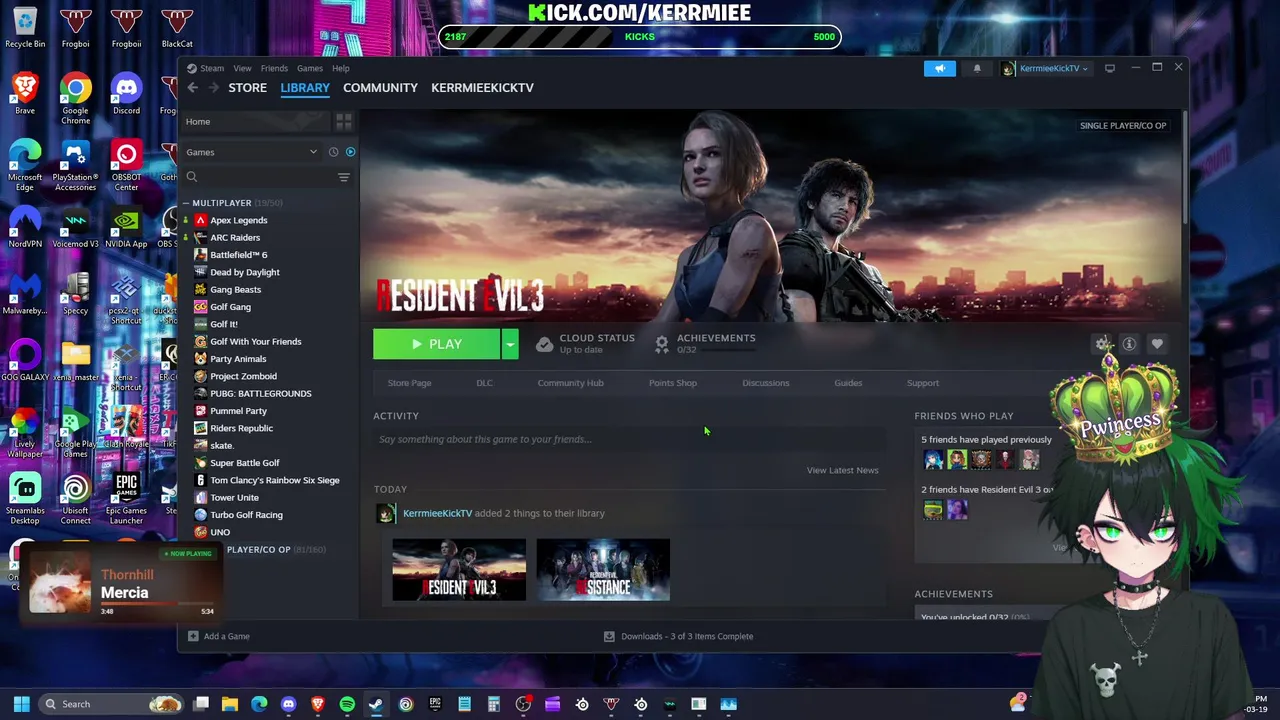Open the Community Hub link
Viewport: 1280px width, 720px height.
tap(570, 383)
